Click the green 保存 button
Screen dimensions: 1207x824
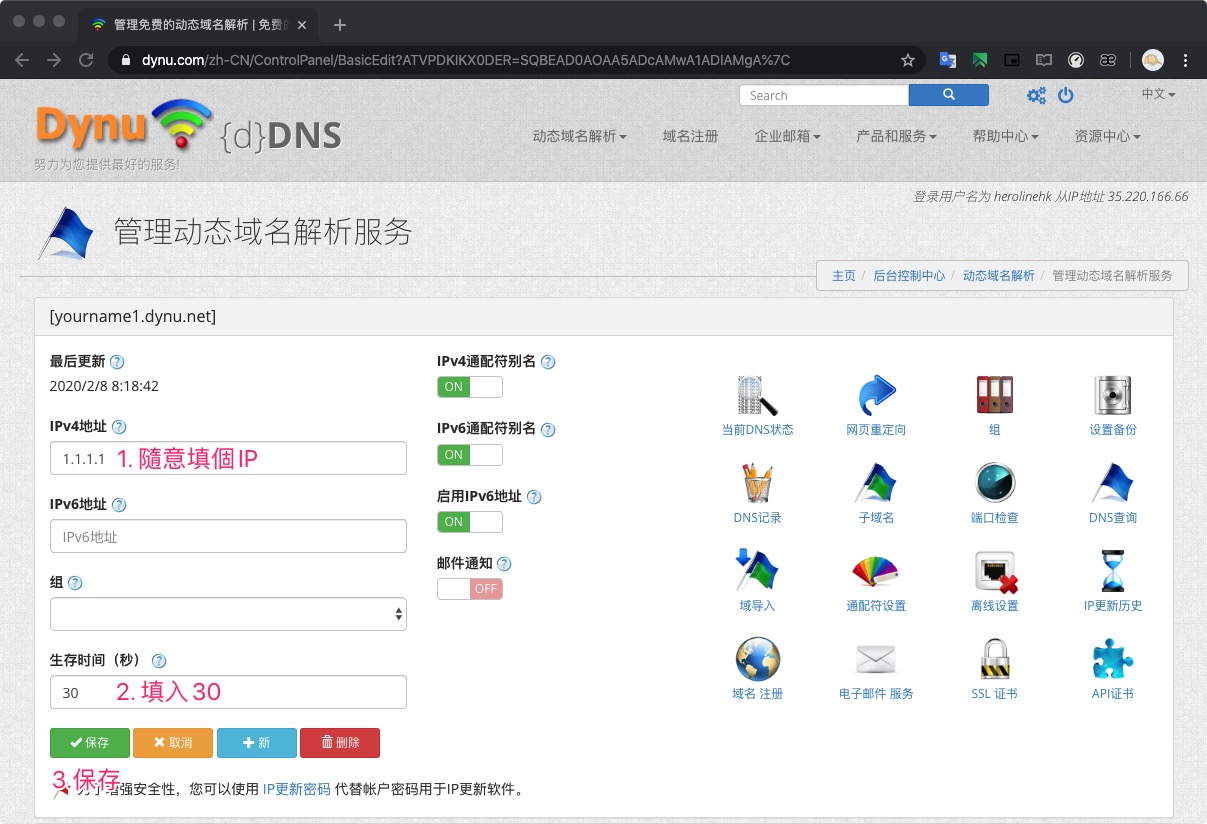[x=90, y=743]
